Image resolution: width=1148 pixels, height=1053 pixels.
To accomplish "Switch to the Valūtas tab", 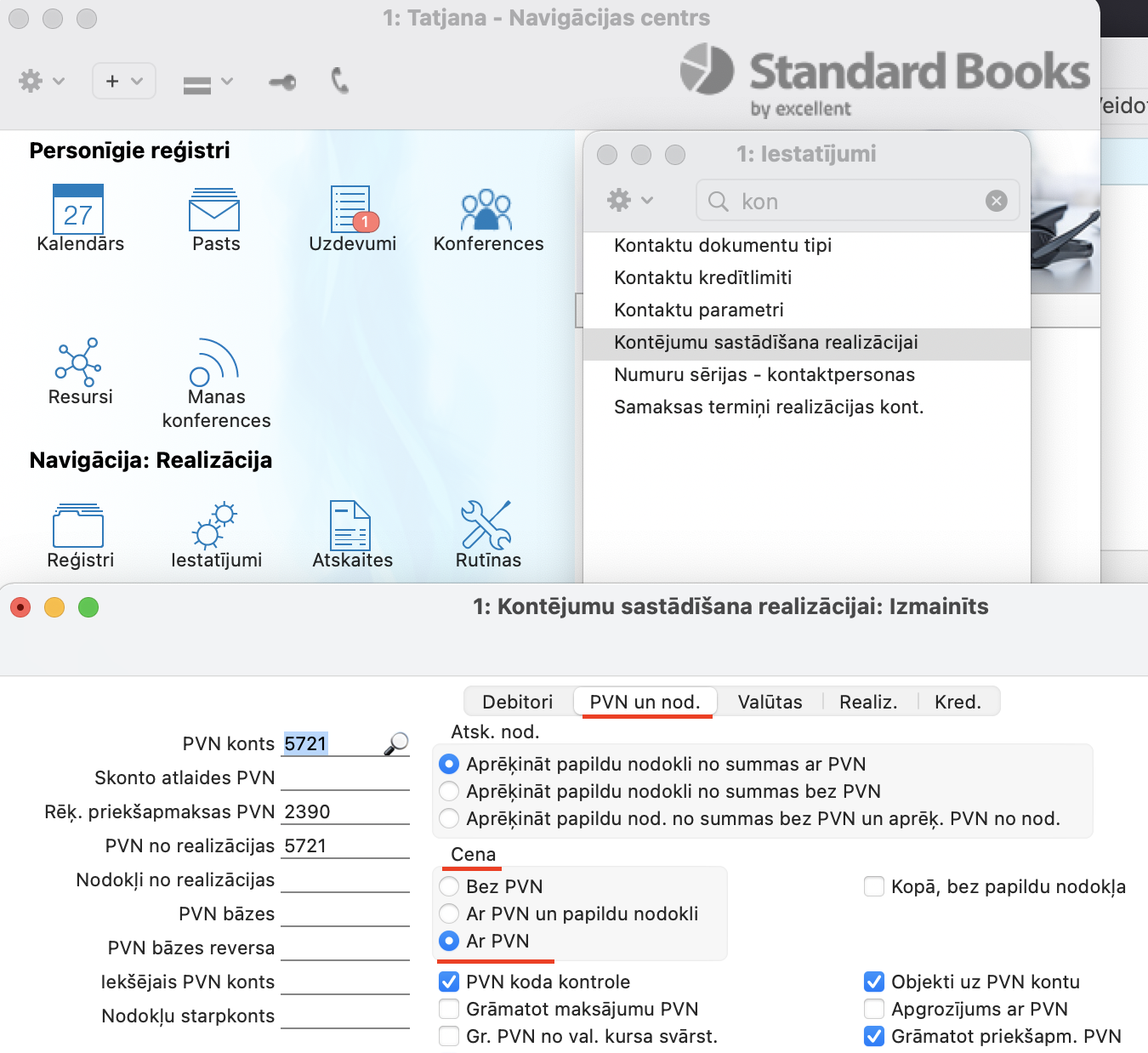I will (770, 702).
